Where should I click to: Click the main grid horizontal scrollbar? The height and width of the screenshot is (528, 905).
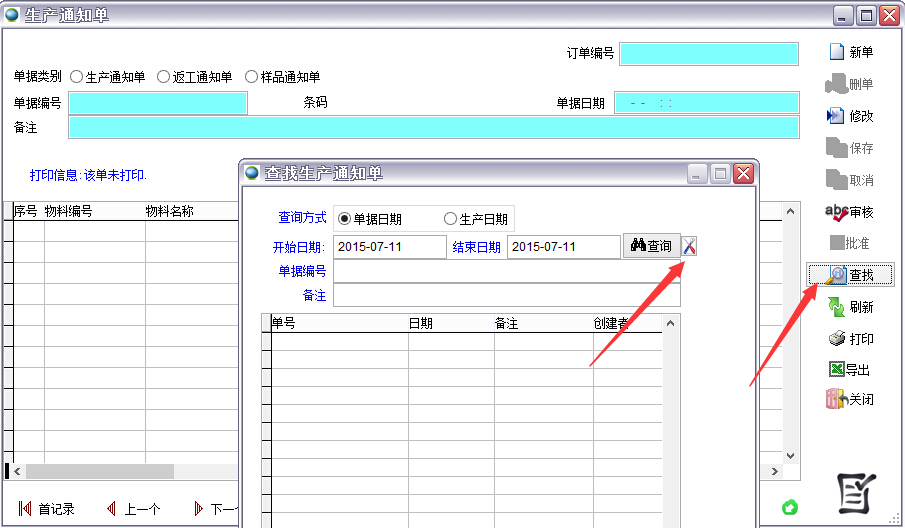point(100,471)
